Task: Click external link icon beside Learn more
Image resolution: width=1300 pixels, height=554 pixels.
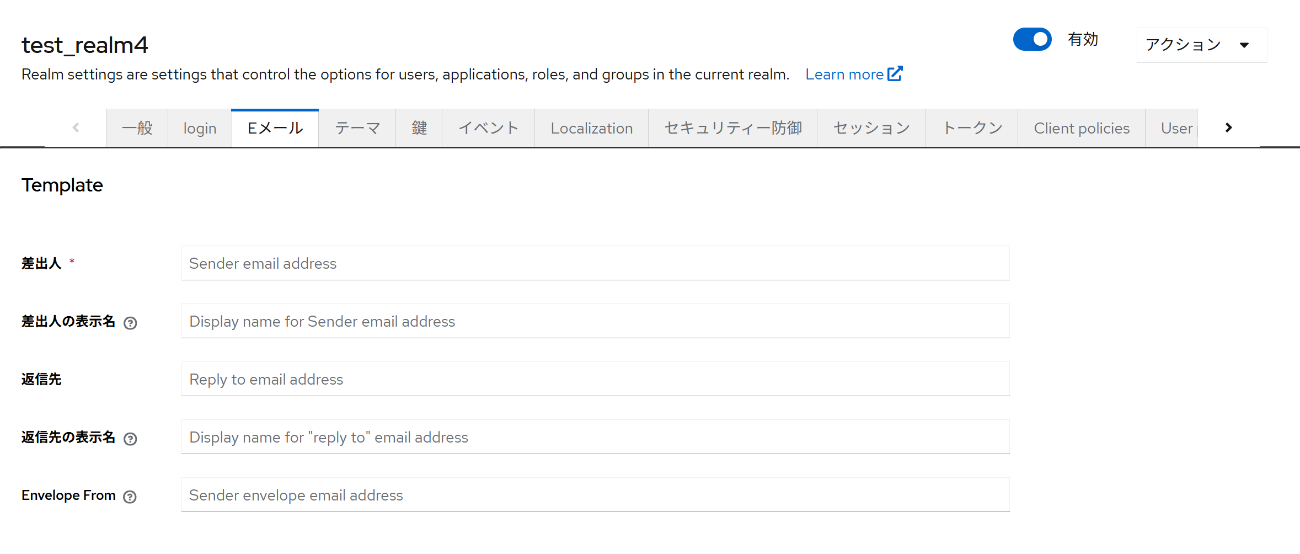Action: coord(896,74)
